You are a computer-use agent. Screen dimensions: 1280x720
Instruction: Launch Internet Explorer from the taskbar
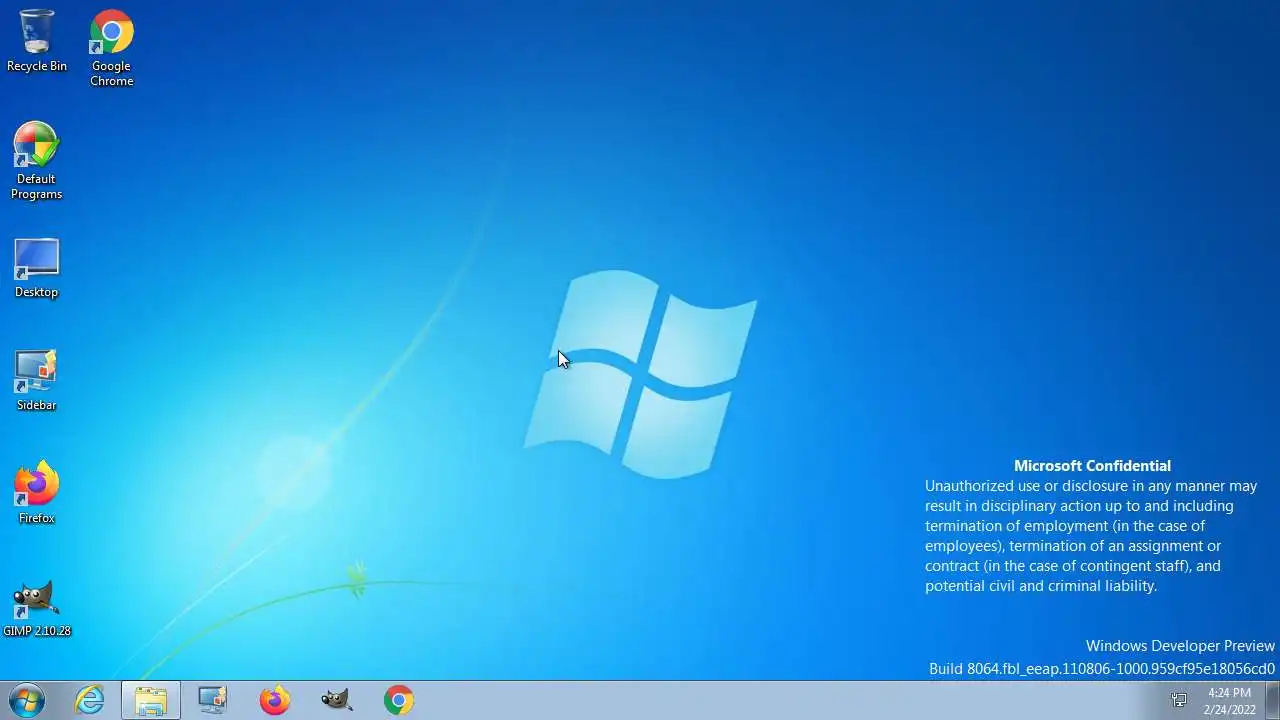(x=90, y=700)
